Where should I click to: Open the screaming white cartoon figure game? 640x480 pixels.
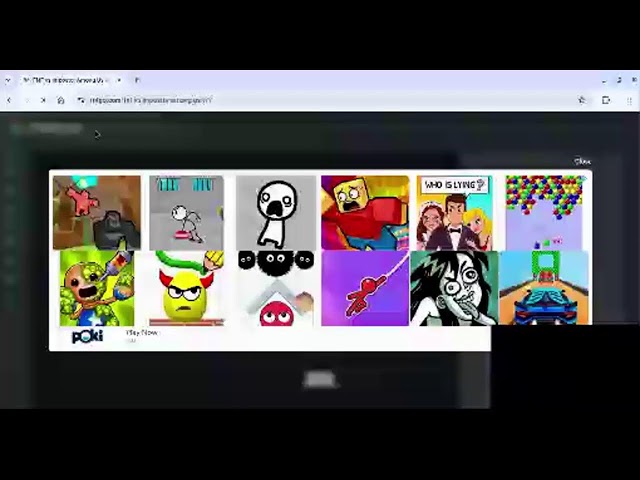[x=276, y=213]
